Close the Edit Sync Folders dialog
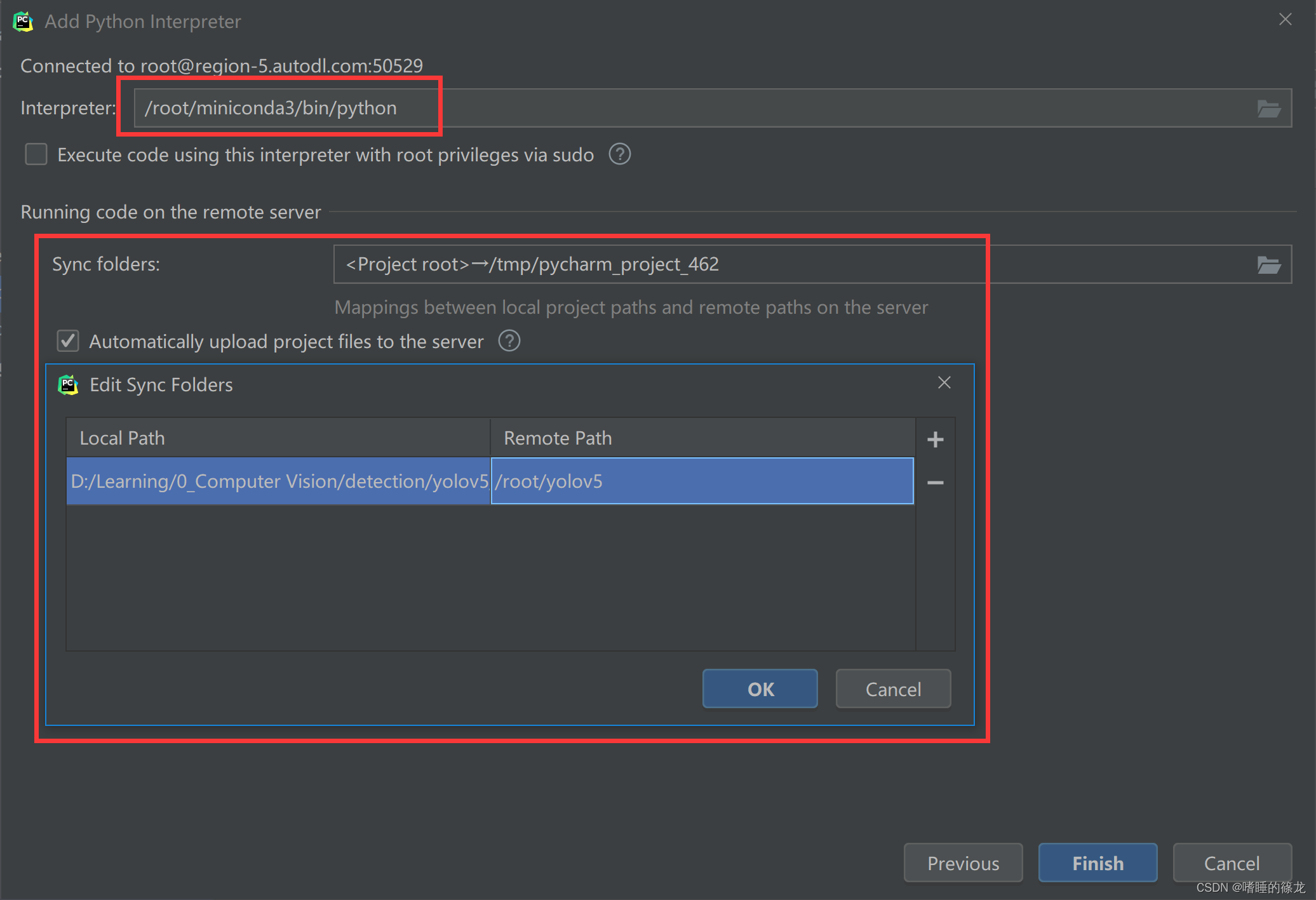The image size is (1316, 900). pos(944,382)
